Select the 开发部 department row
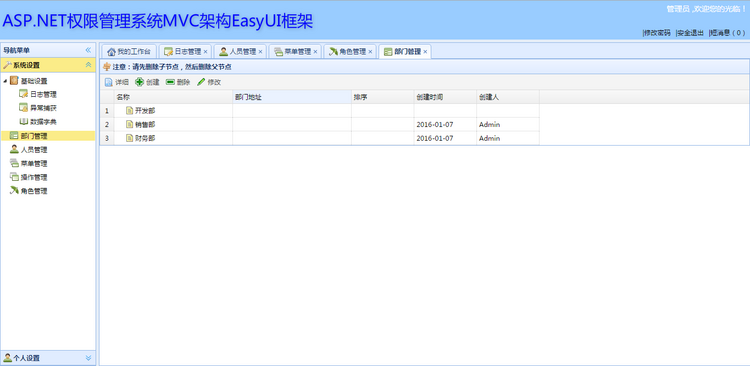750x366 pixels. point(320,111)
